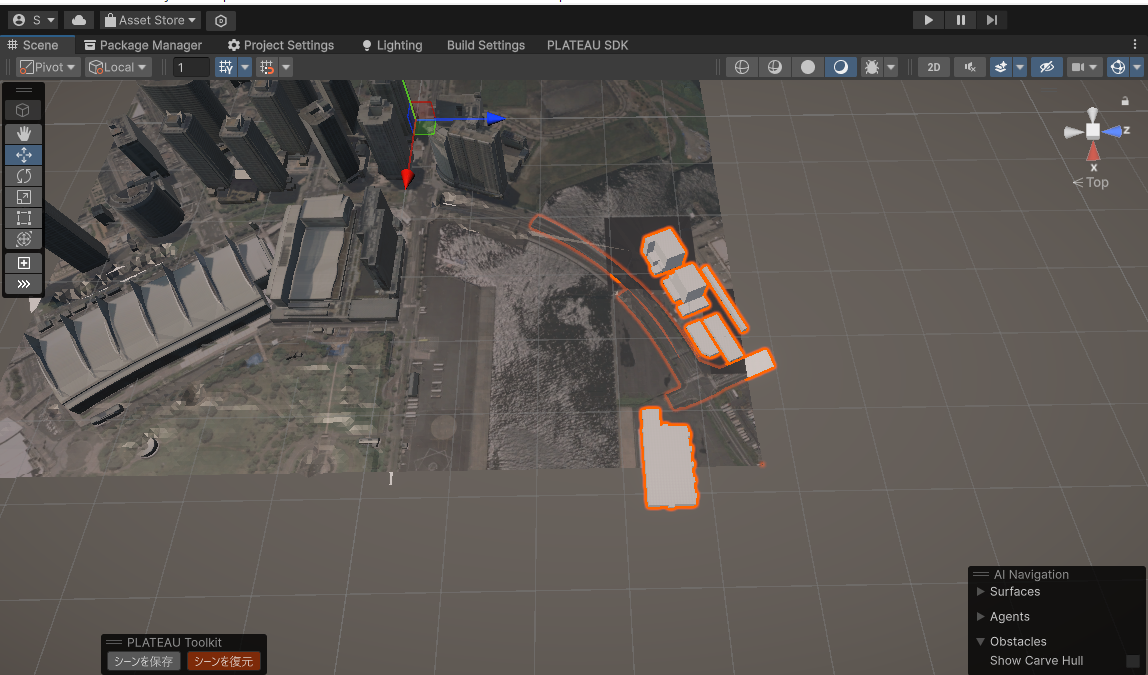Open more tools with the toolbar overflow chevron

click(23, 283)
